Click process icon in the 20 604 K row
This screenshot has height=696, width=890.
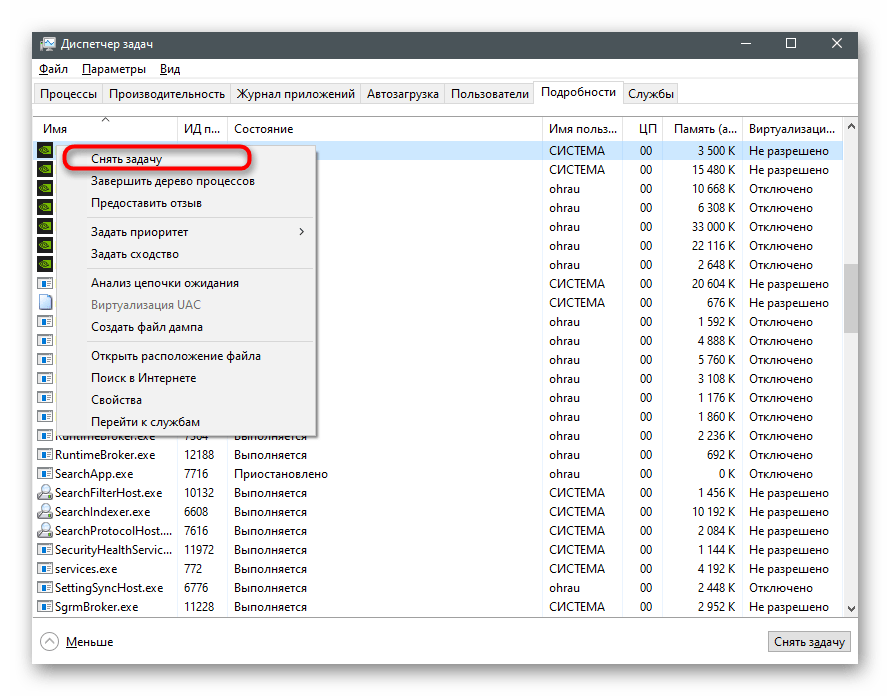coord(45,283)
